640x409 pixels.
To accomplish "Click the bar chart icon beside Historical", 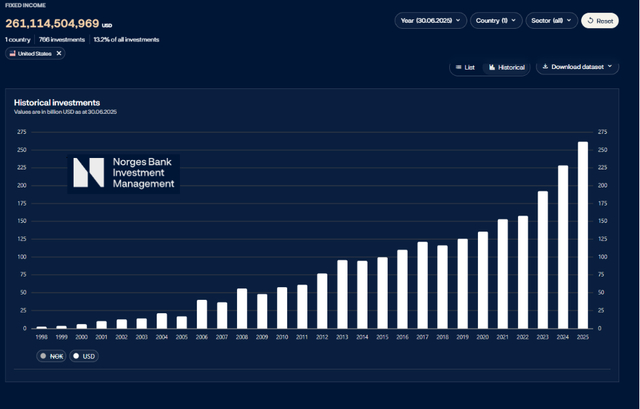I will 492,67.
